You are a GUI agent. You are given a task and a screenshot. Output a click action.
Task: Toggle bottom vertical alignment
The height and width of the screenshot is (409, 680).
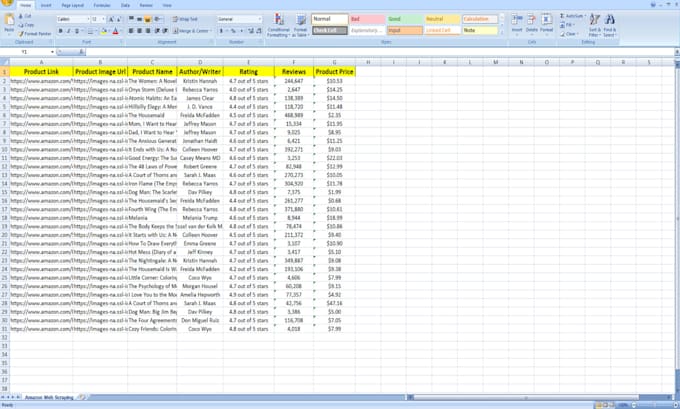(148, 19)
